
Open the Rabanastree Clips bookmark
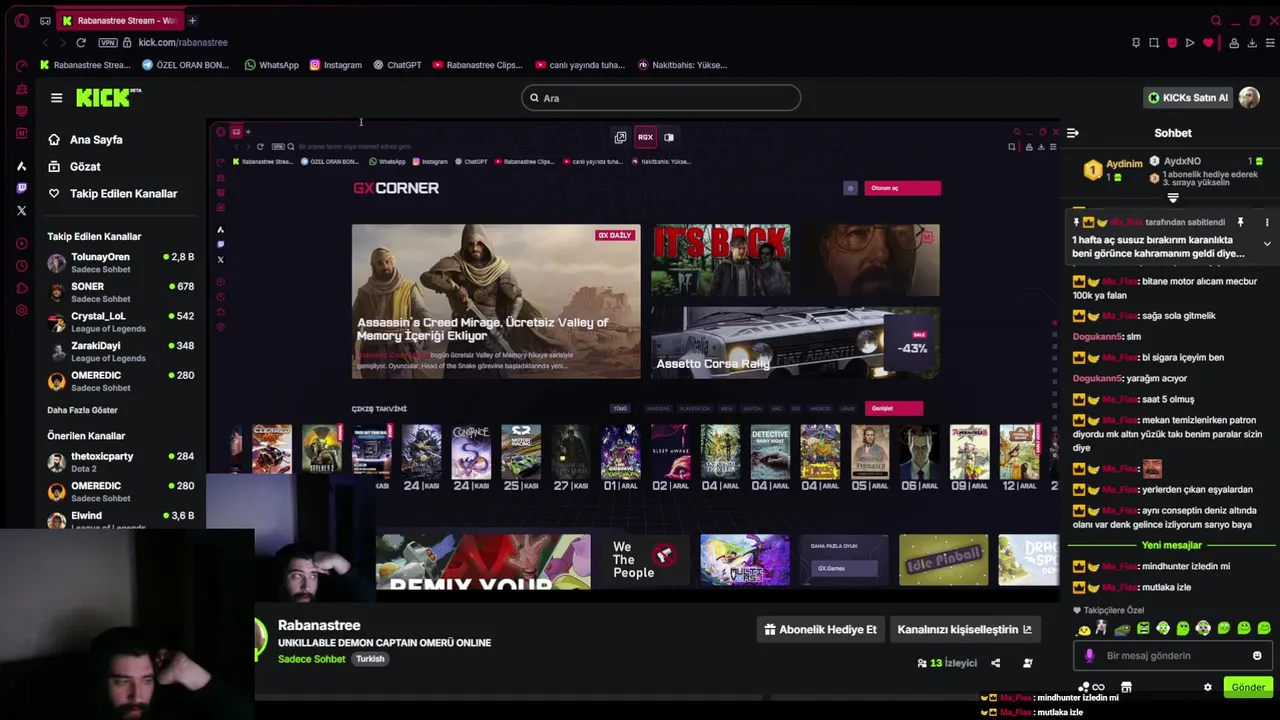click(x=478, y=65)
